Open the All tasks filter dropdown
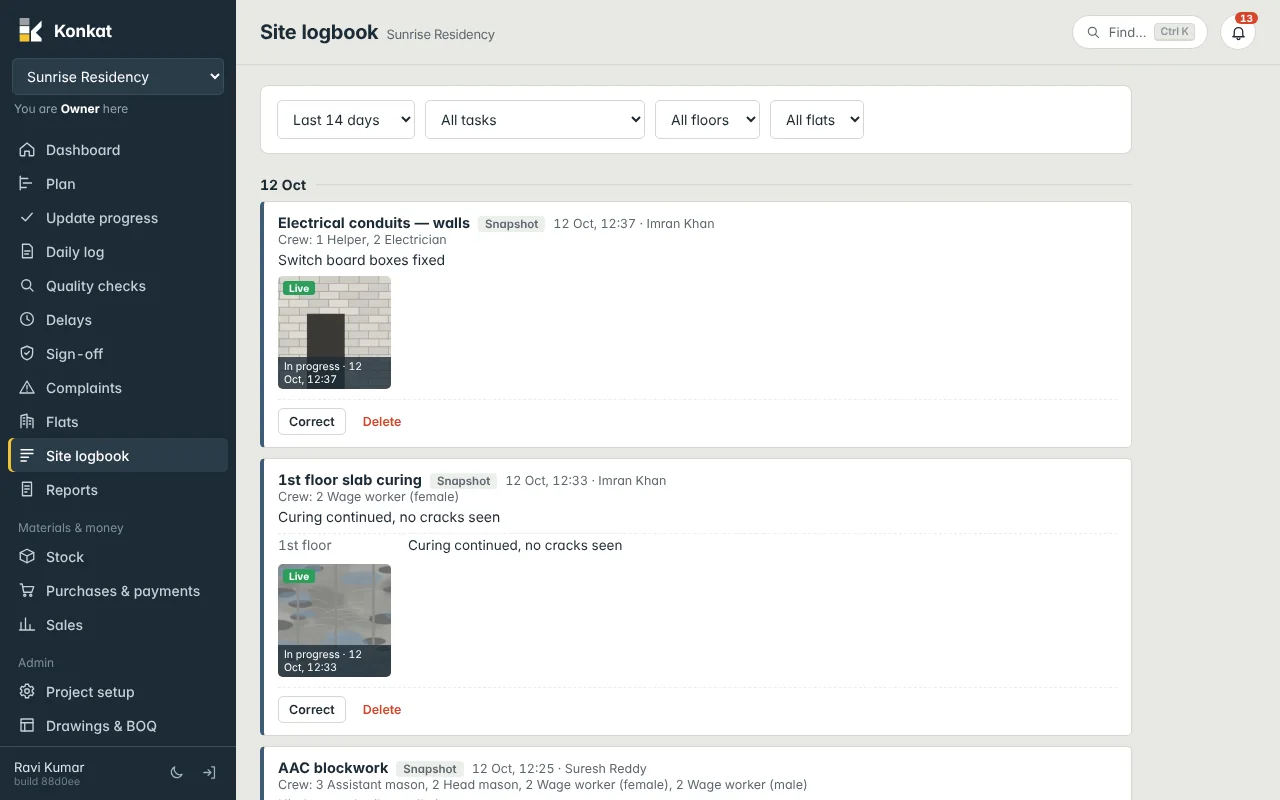The width and height of the screenshot is (1280, 800). [x=535, y=120]
